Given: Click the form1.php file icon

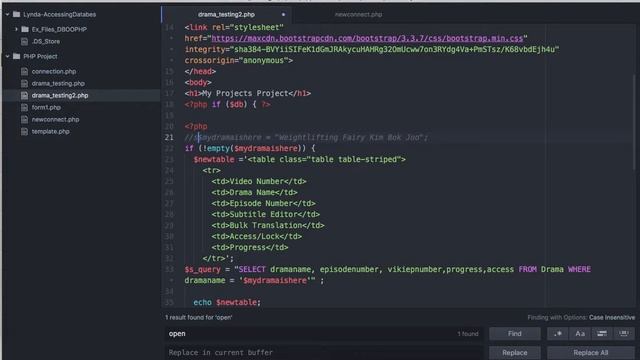Looking at the screenshot, I should click(24, 107).
